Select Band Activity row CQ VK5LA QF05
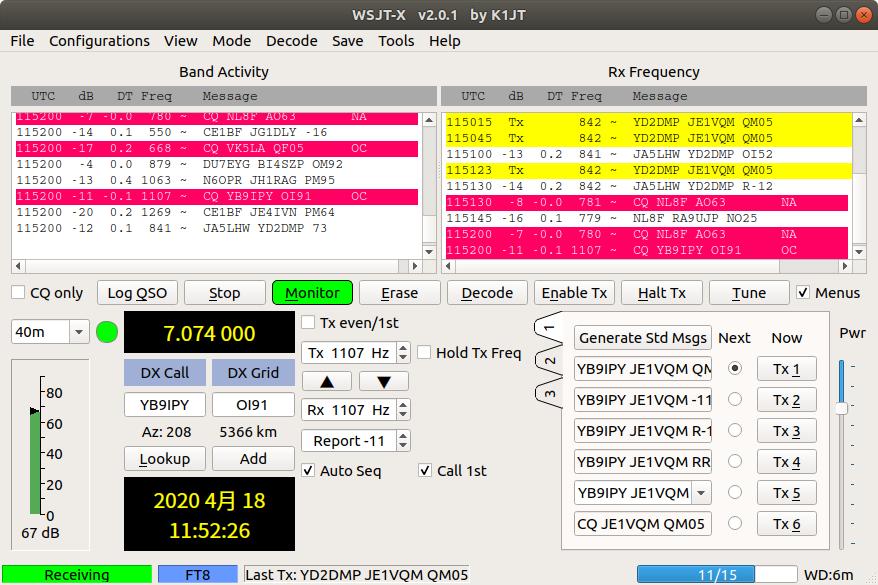Image resolution: width=878 pixels, height=585 pixels. click(x=217, y=148)
